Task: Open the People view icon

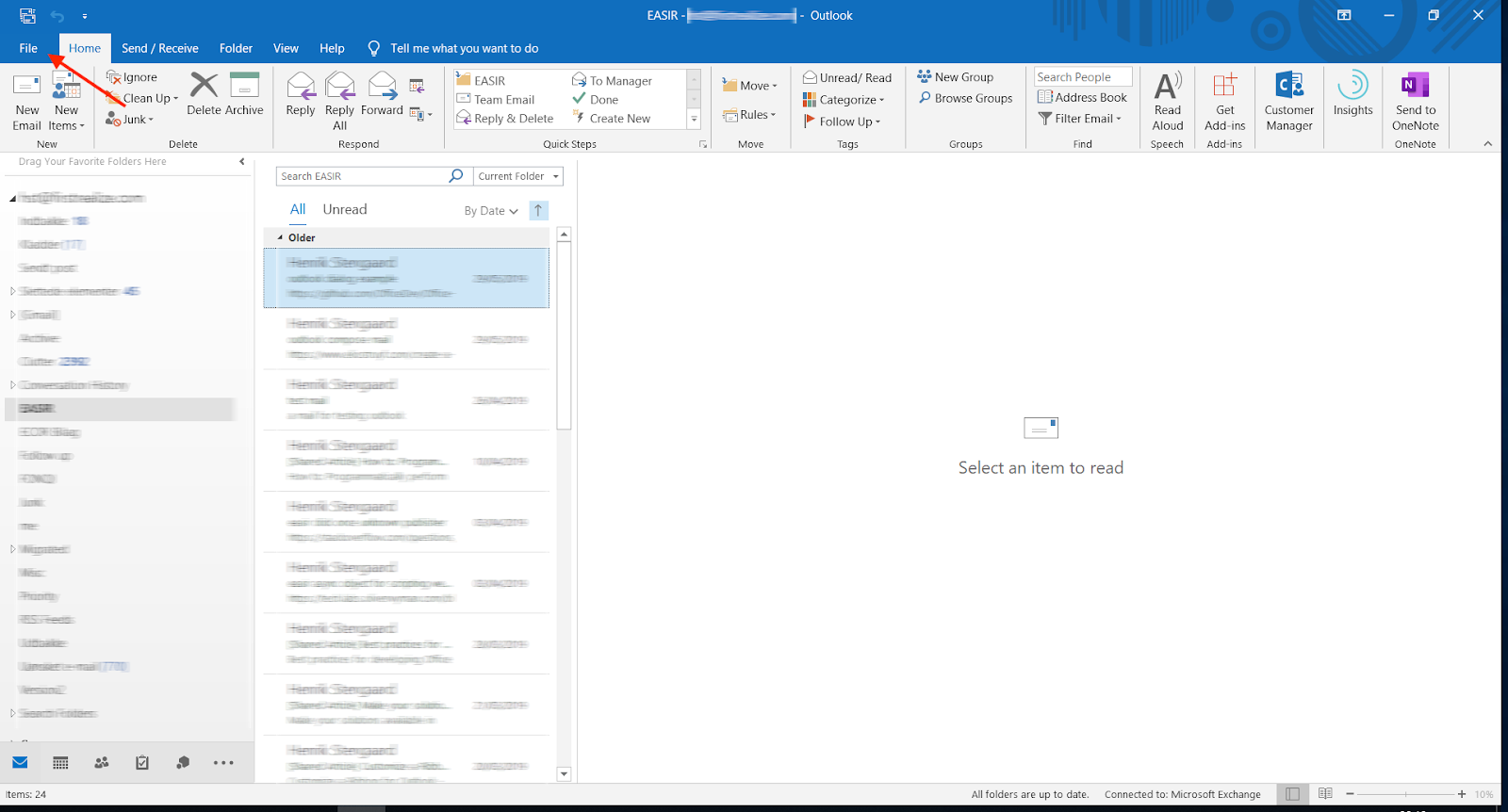Action: tap(102, 763)
